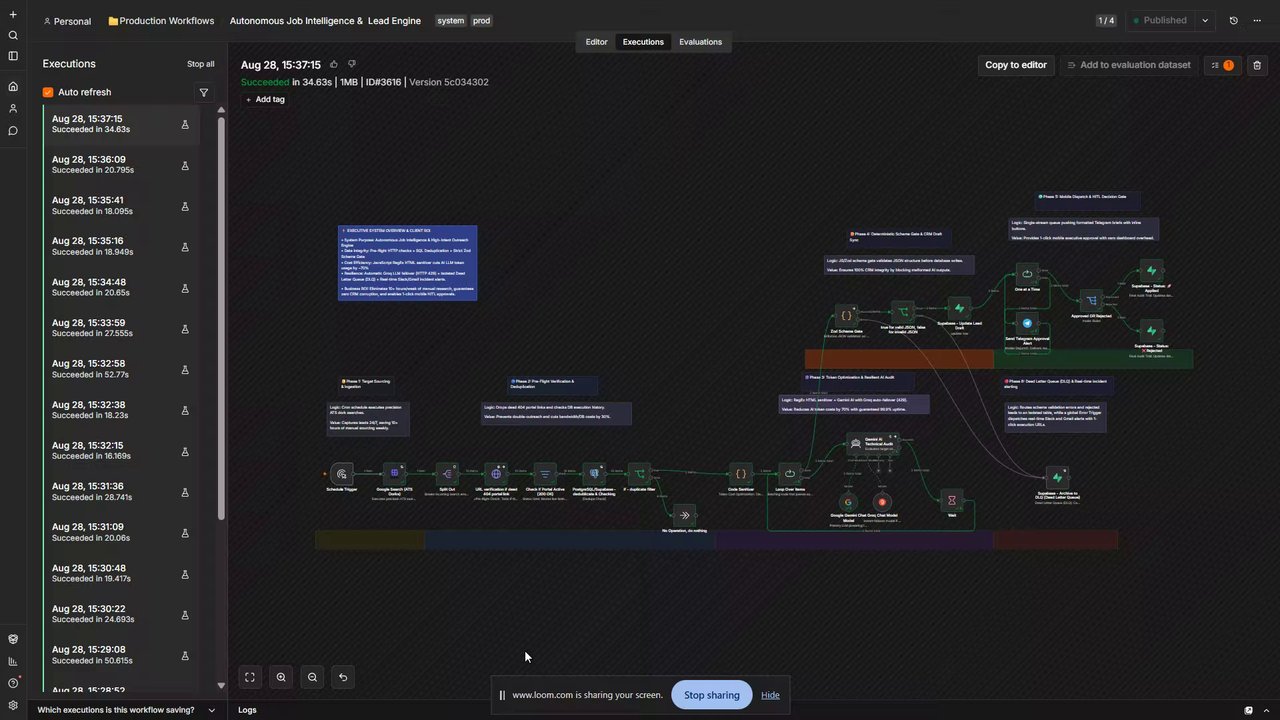Click the 'prod' tag
Viewport: 1280px width, 720px height.
pos(482,21)
